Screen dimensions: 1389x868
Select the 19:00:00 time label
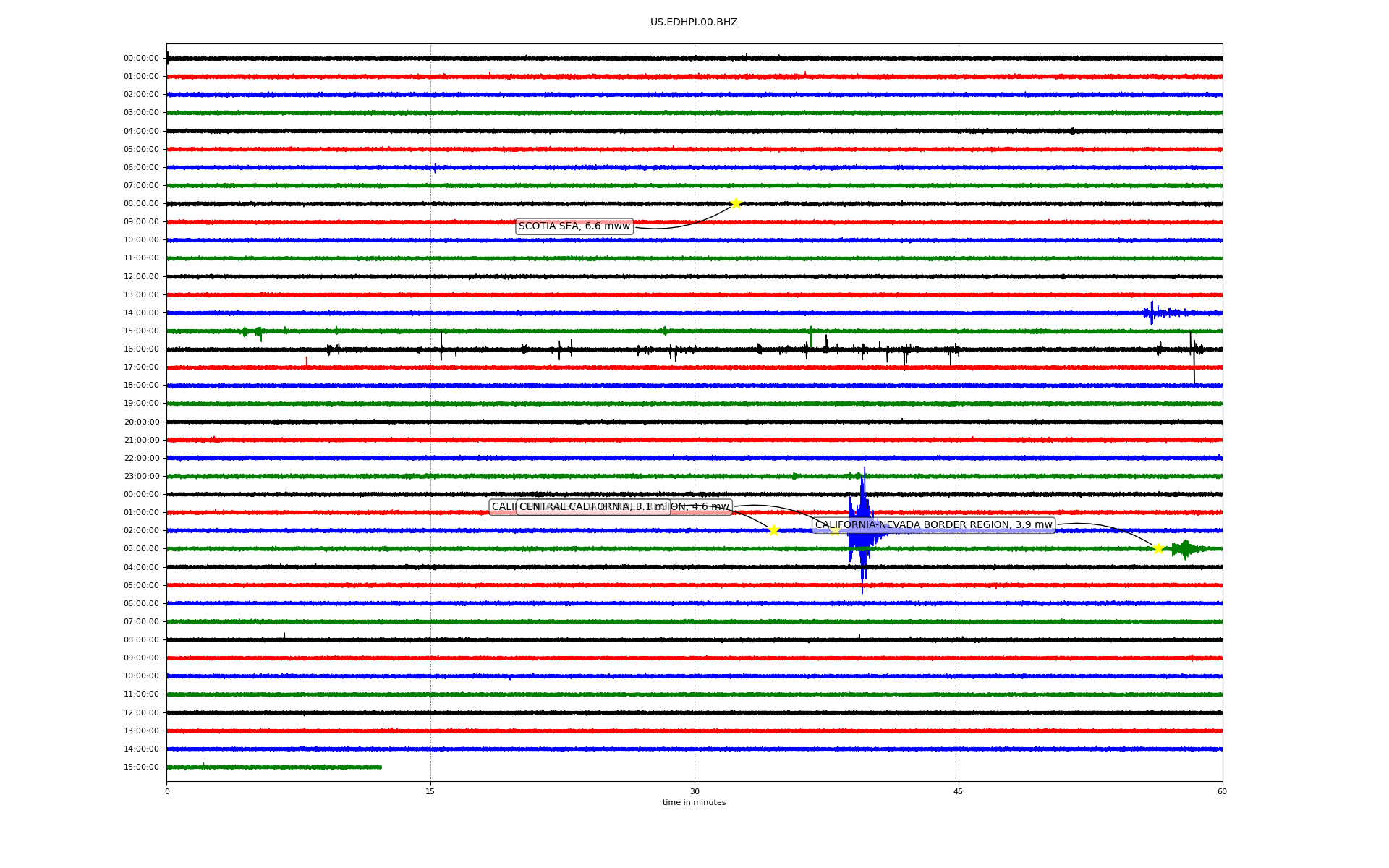pyautogui.click(x=141, y=404)
